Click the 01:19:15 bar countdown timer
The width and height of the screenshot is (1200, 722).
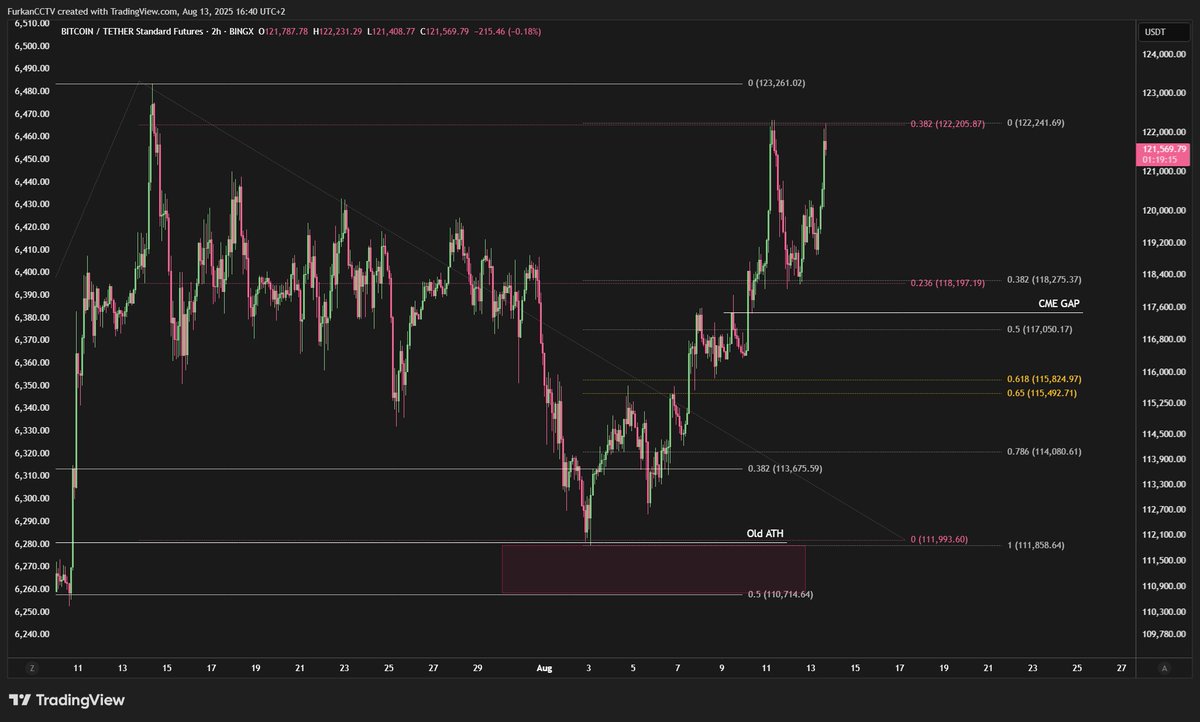[x=1161, y=159]
